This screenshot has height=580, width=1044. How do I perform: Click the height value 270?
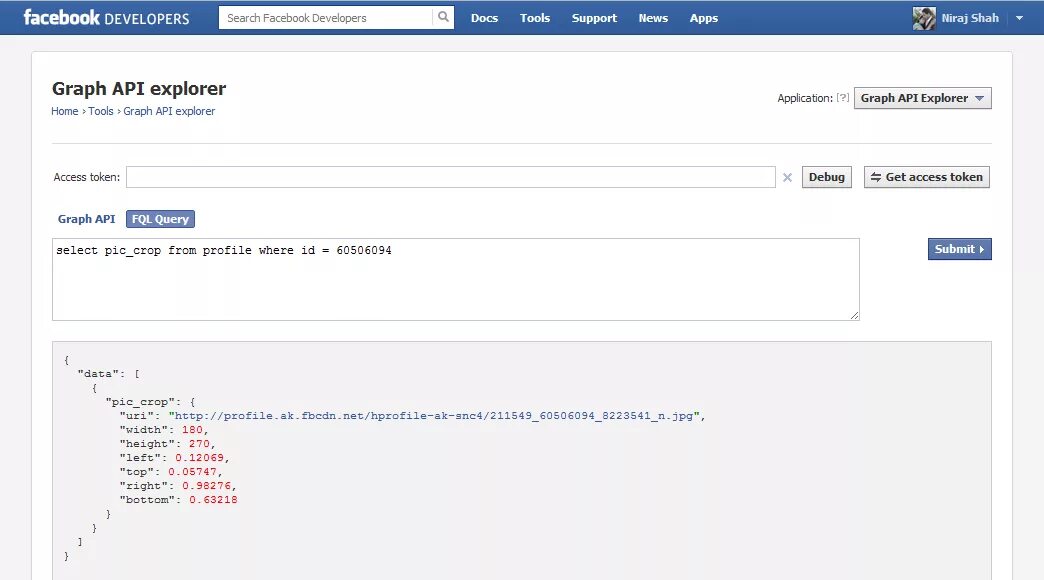pyautogui.click(x=199, y=443)
